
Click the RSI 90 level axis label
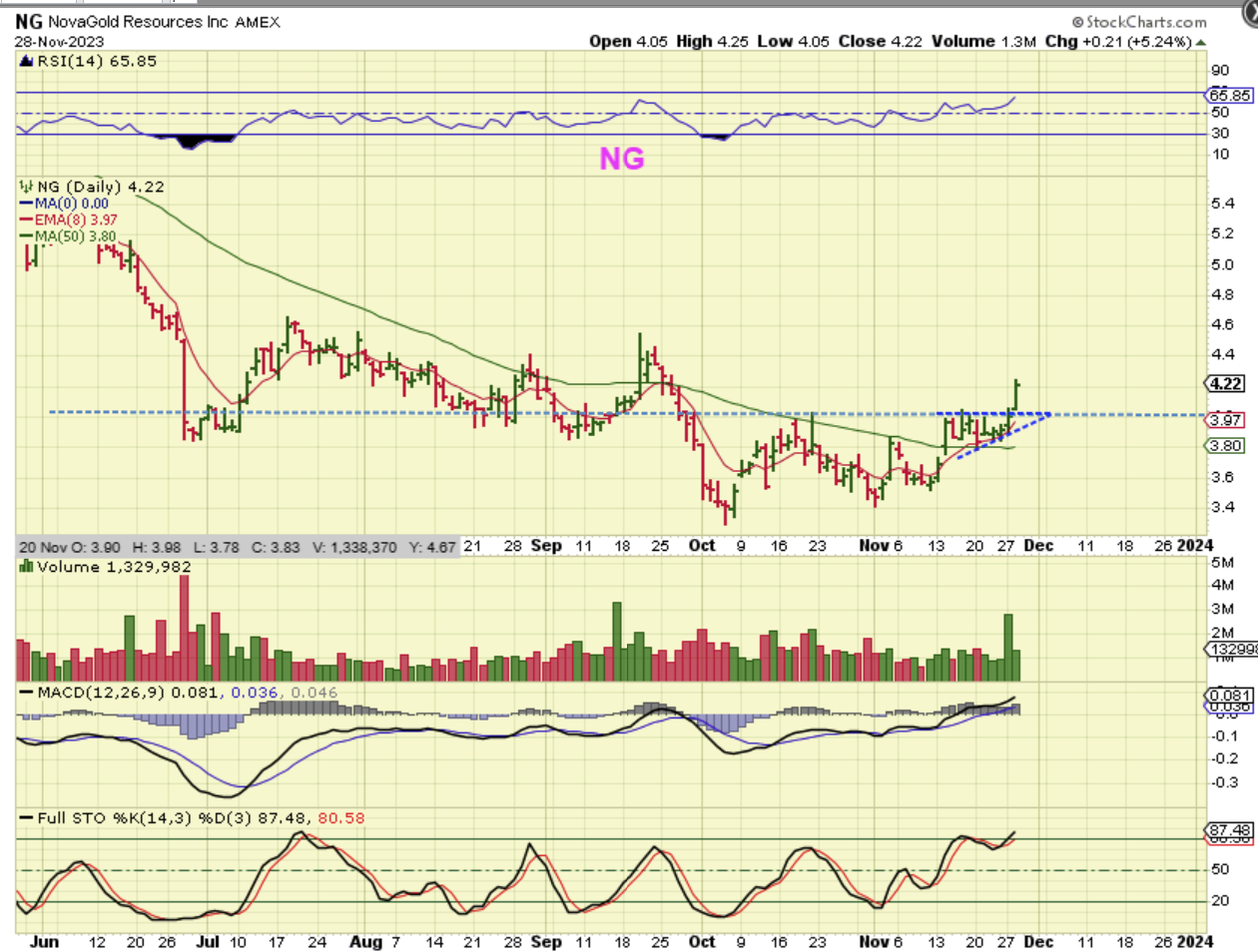1220,70
